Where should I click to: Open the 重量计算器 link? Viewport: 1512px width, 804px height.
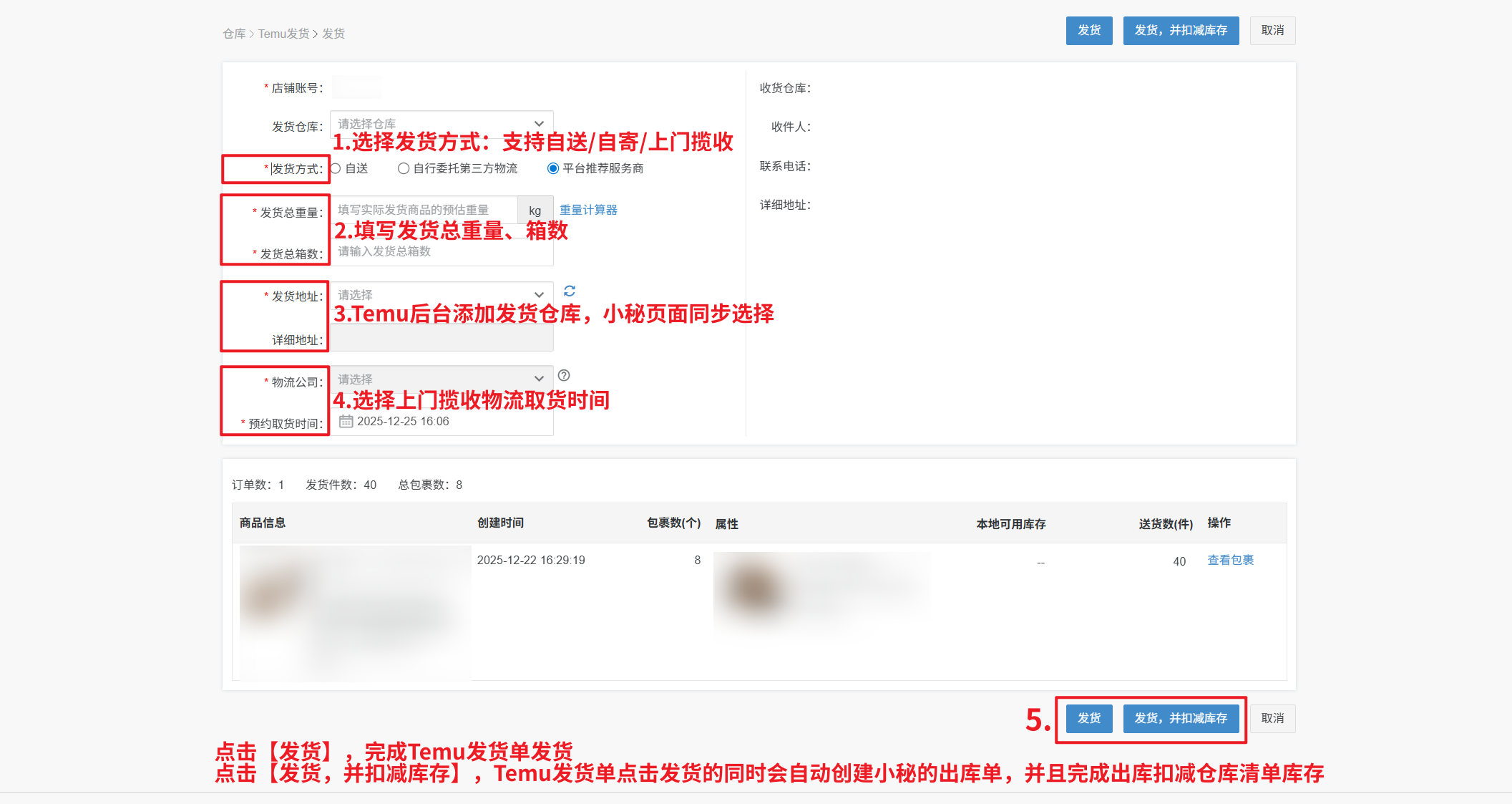(588, 210)
